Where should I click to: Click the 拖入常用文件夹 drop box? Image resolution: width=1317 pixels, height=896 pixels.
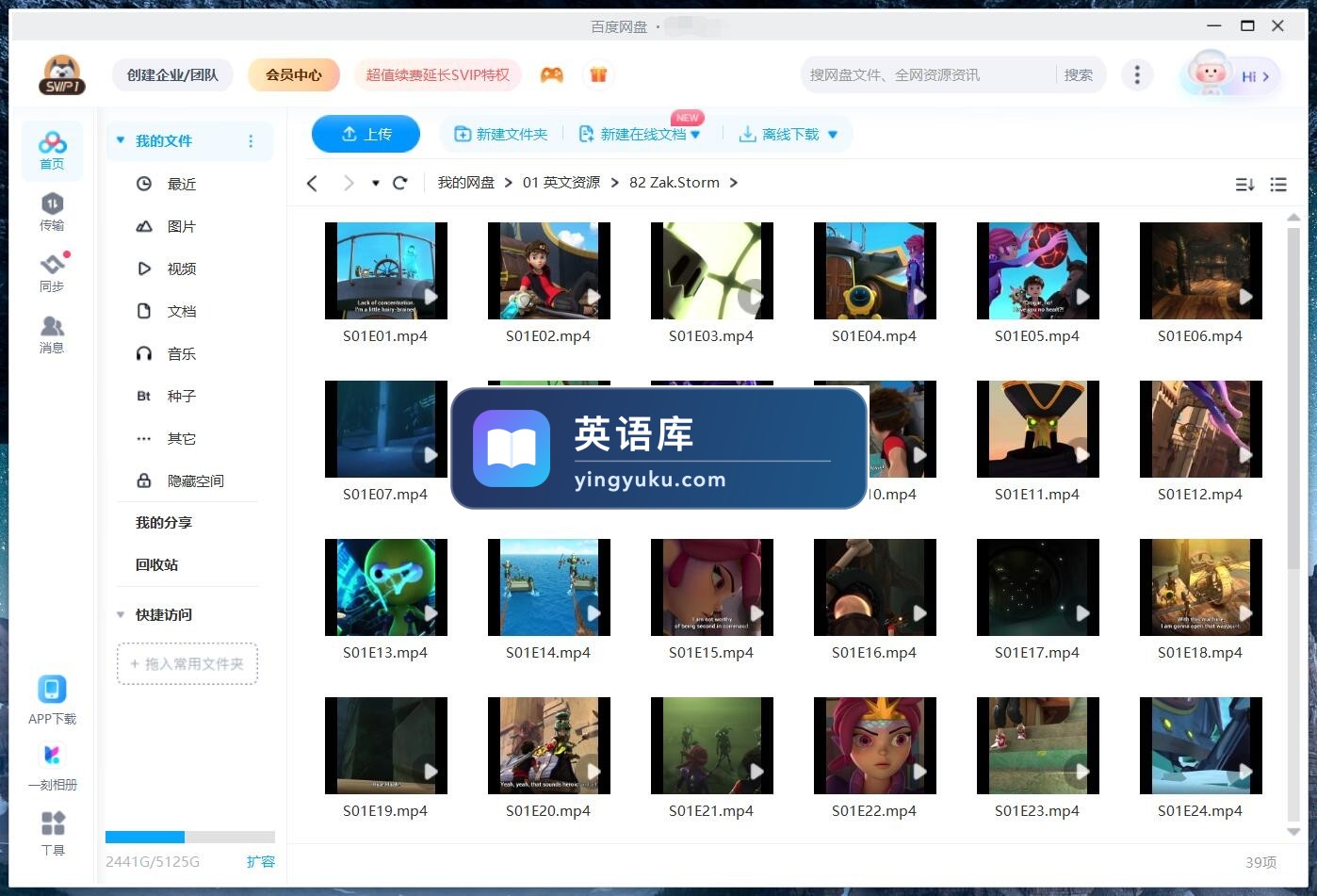(187, 664)
